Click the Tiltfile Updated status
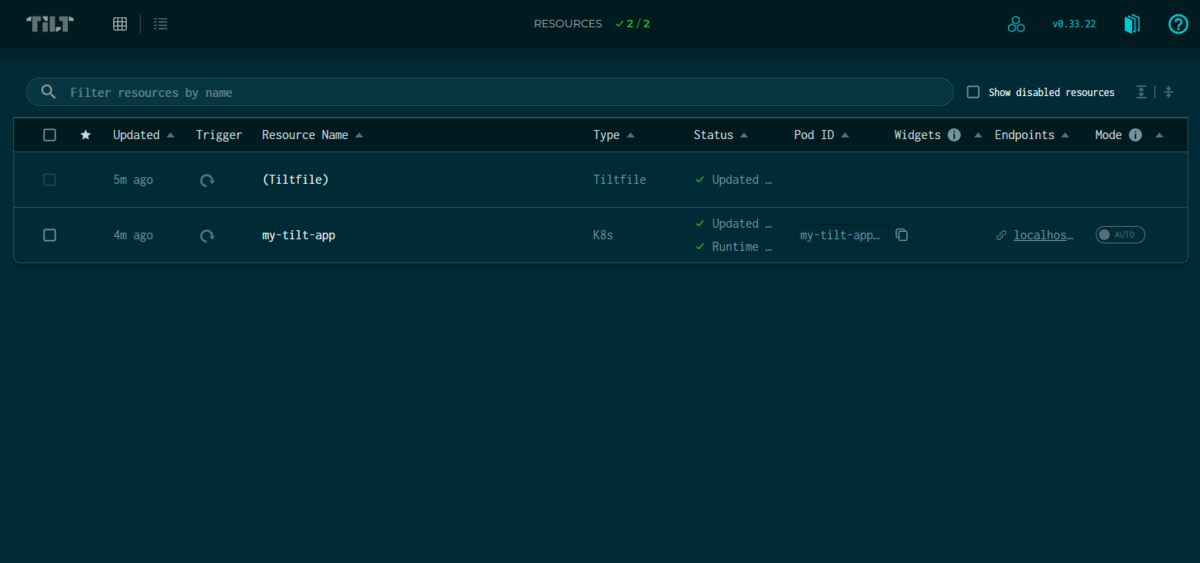Viewport: 1200px width, 563px height. [x=734, y=180]
